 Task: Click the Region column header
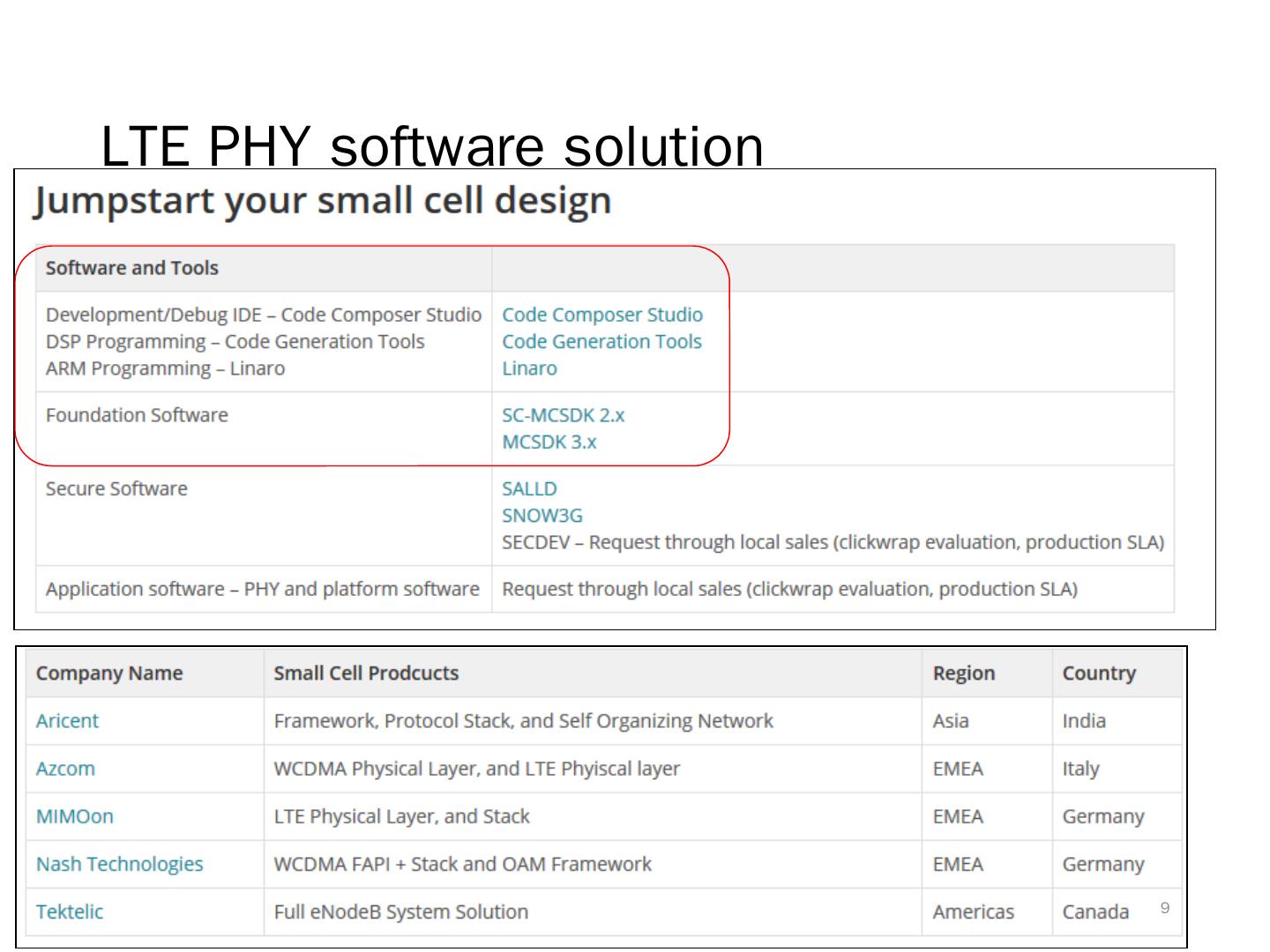click(963, 673)
